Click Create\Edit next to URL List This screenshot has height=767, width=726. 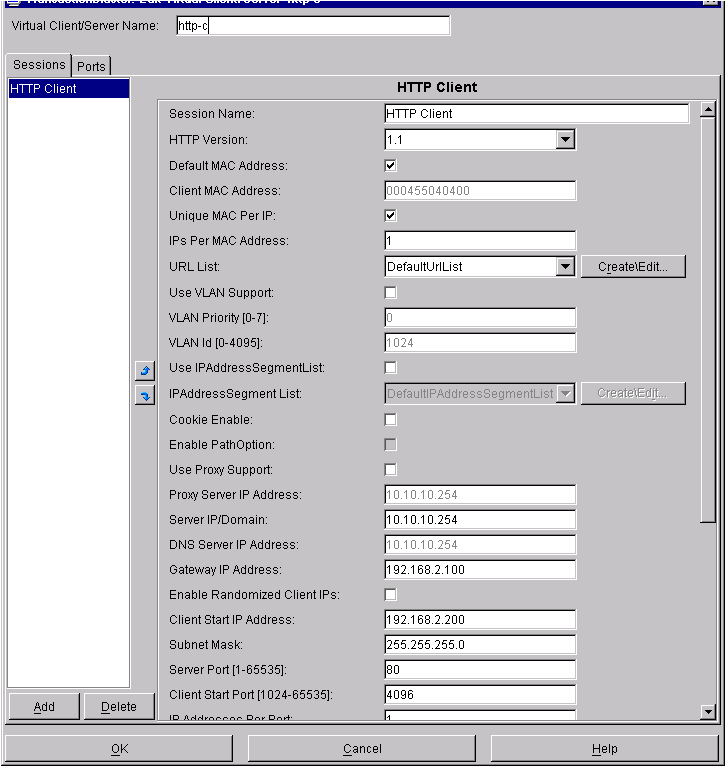633,267
